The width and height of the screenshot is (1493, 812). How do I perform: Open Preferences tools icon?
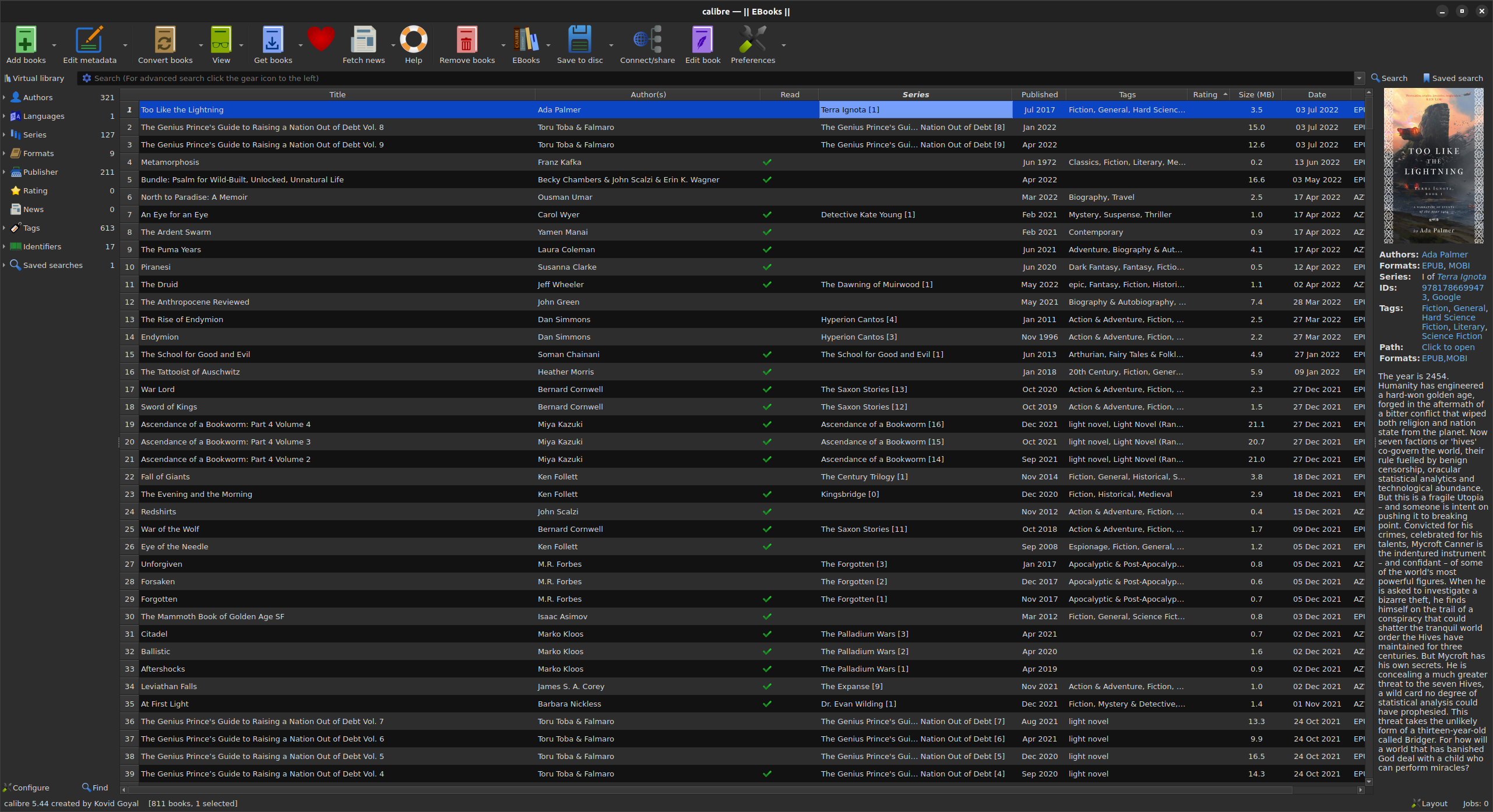pos(753,40)
